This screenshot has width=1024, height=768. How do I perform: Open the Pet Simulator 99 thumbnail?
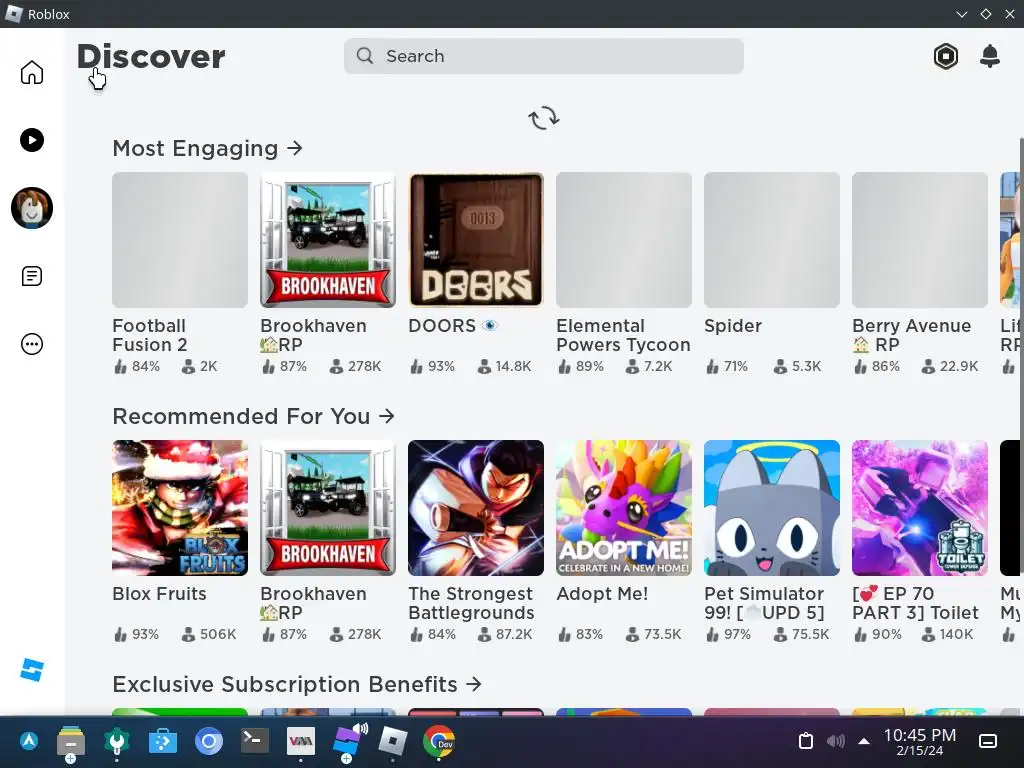coord(772,508)
